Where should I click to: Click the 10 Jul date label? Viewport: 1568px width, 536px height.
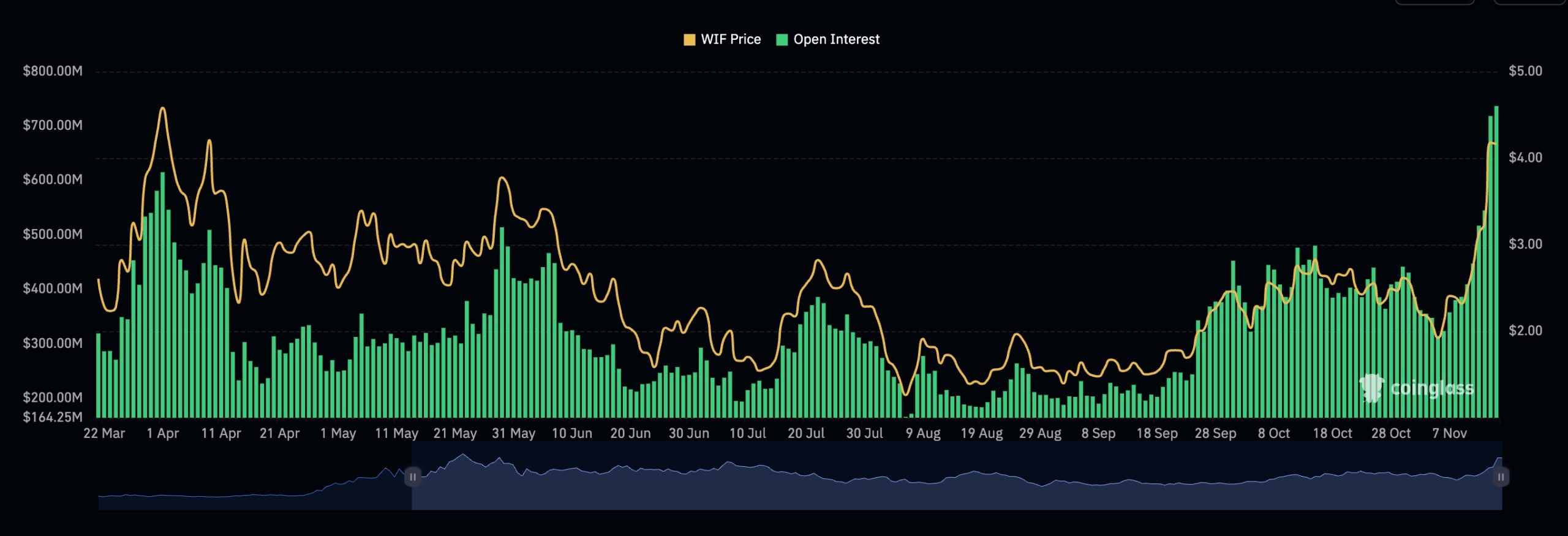748,433
